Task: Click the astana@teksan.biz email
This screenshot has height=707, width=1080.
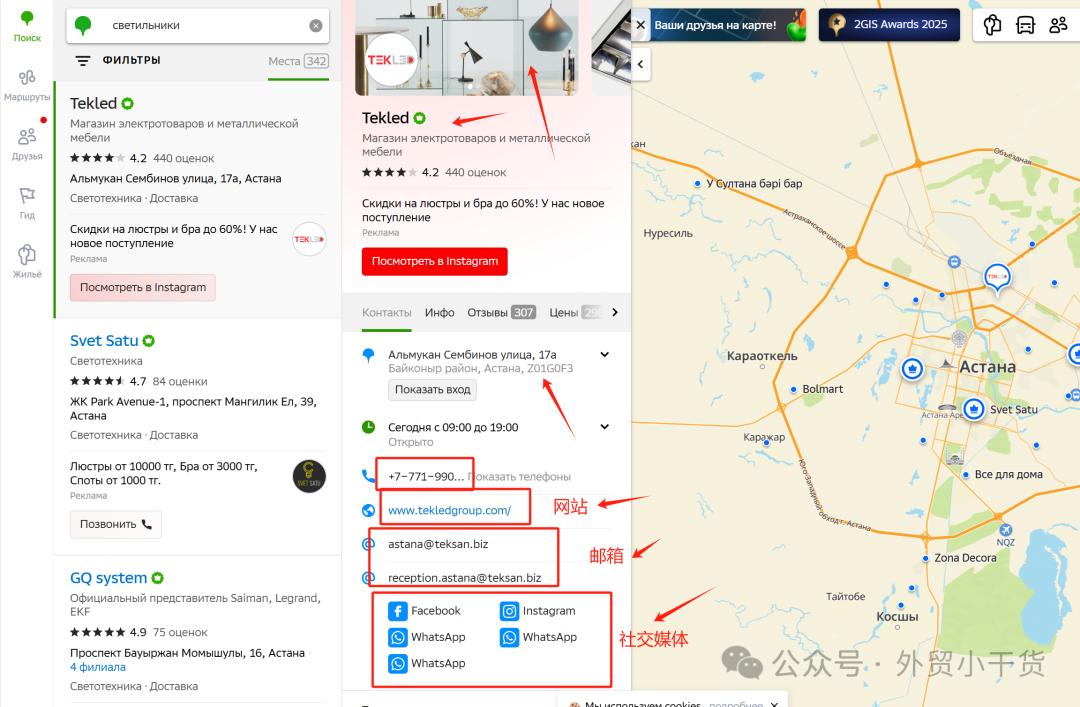Action: pos(438,544)
